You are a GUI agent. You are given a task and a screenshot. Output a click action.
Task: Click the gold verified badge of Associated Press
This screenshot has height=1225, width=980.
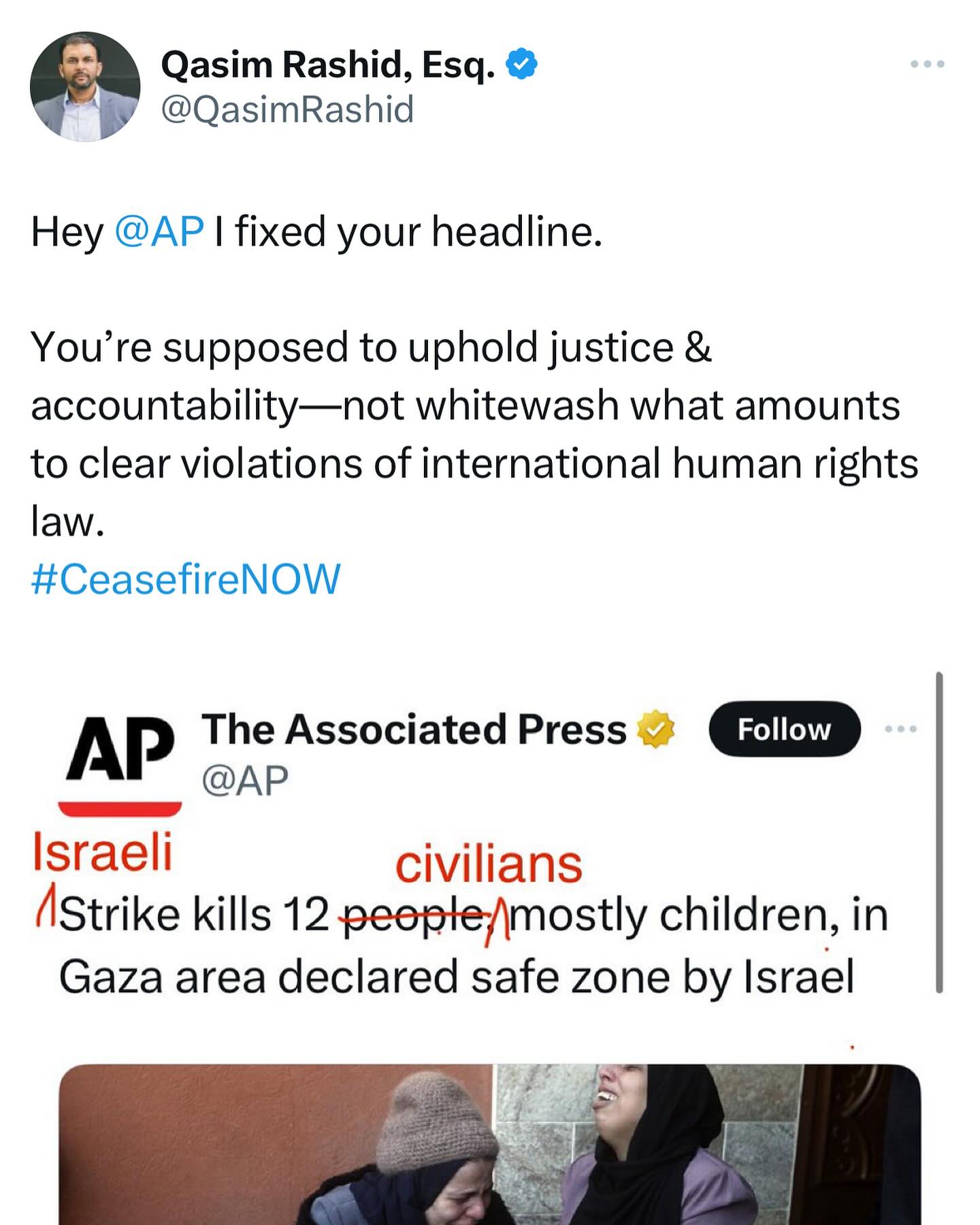coord(655,729)
